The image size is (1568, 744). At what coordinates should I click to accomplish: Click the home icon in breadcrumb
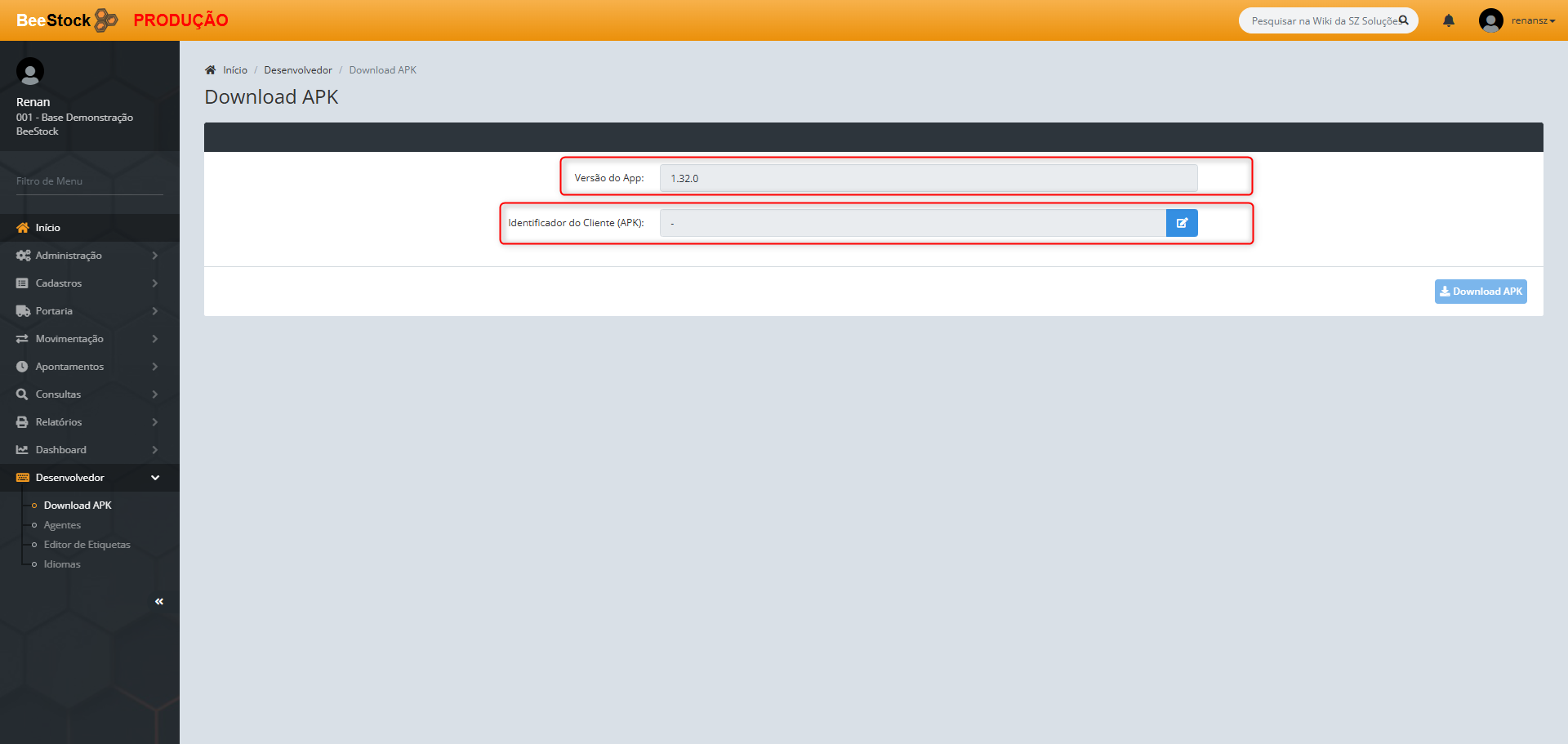[211, 70]
